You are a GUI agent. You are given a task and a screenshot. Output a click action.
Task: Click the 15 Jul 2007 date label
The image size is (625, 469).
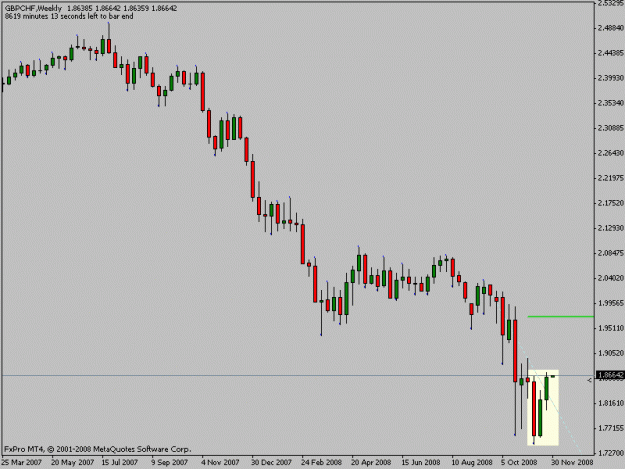pyautogui.click(x=120, y=463)
